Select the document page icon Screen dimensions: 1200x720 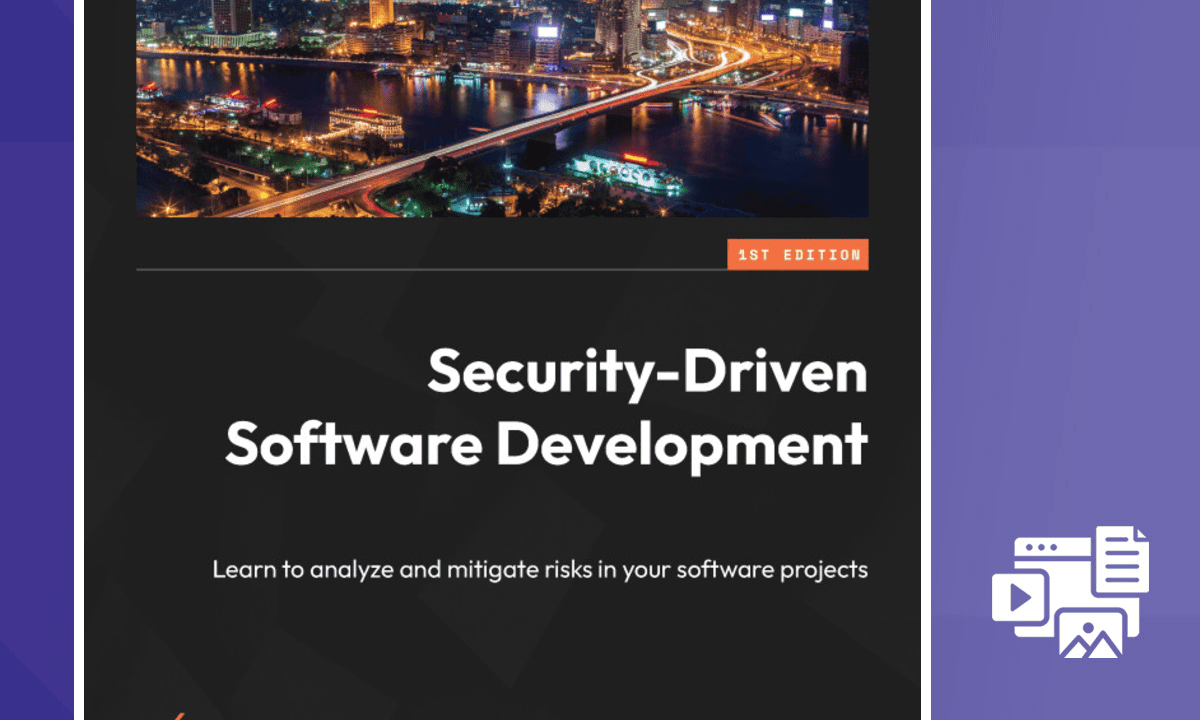click(1124, 557)
